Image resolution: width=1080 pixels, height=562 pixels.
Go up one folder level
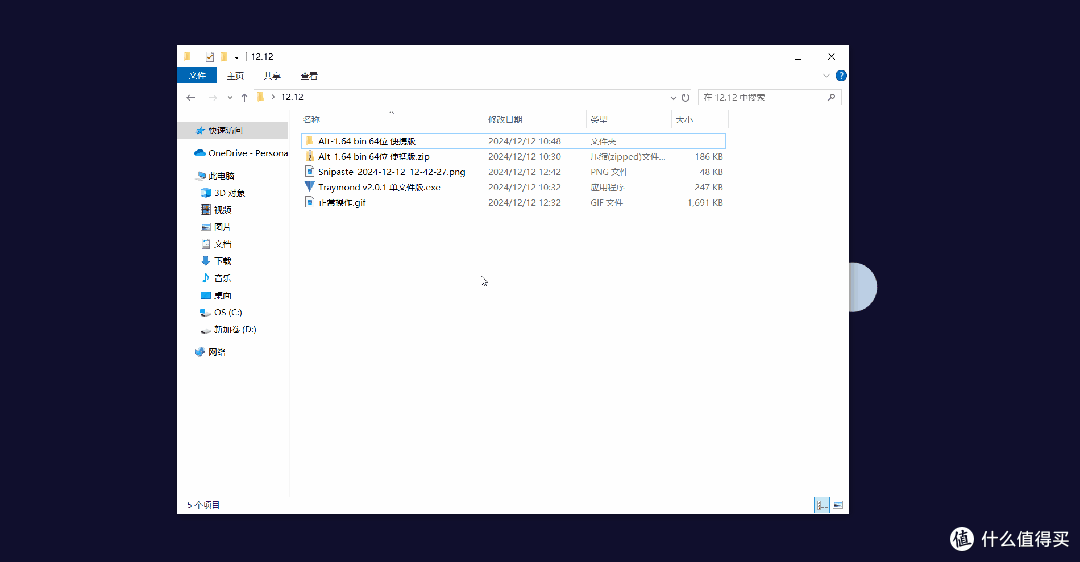(x=245, y=98)
